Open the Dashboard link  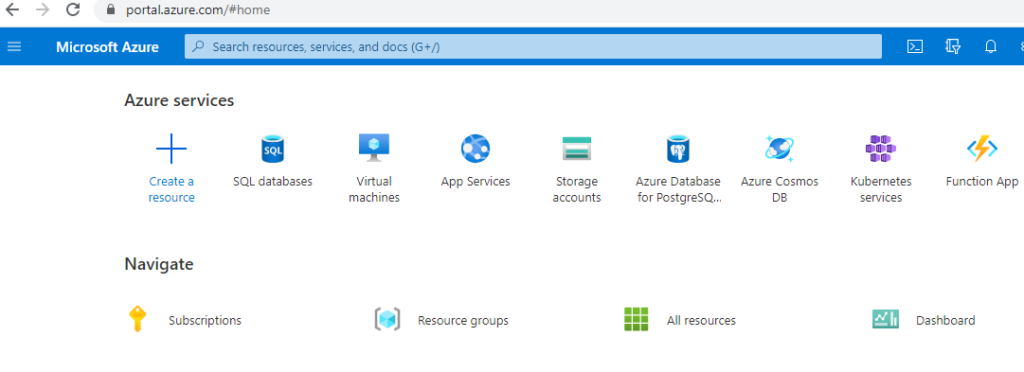[x=946, y=320]
